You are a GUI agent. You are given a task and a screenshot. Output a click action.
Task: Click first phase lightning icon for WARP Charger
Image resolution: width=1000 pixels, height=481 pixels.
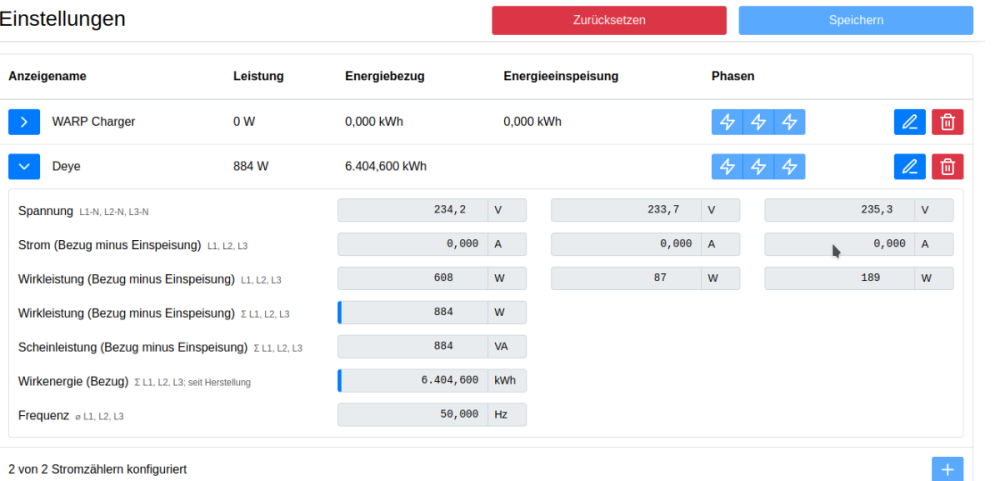point(727,122)
